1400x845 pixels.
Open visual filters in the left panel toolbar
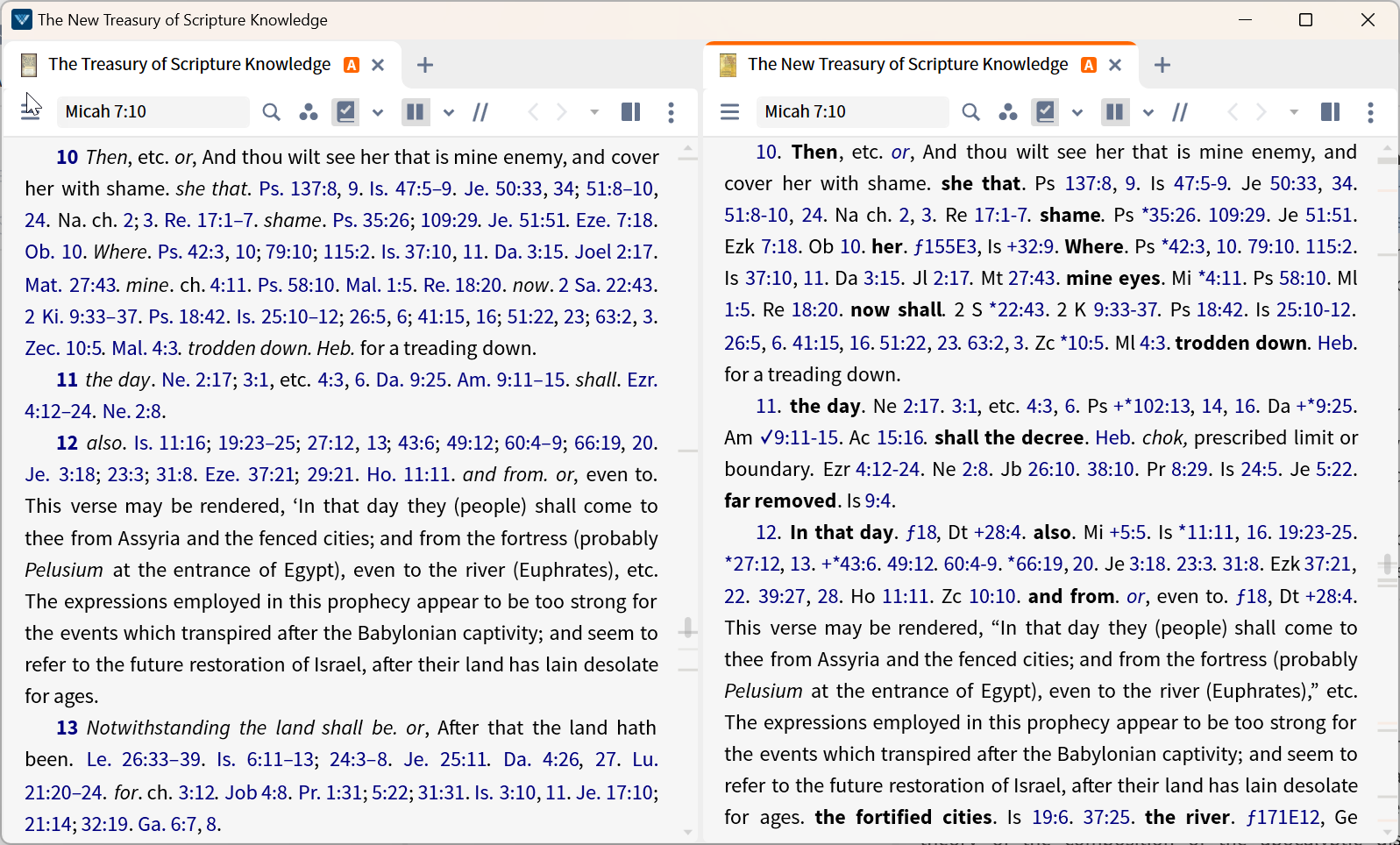pyautogui.click(x=309, y=111)
